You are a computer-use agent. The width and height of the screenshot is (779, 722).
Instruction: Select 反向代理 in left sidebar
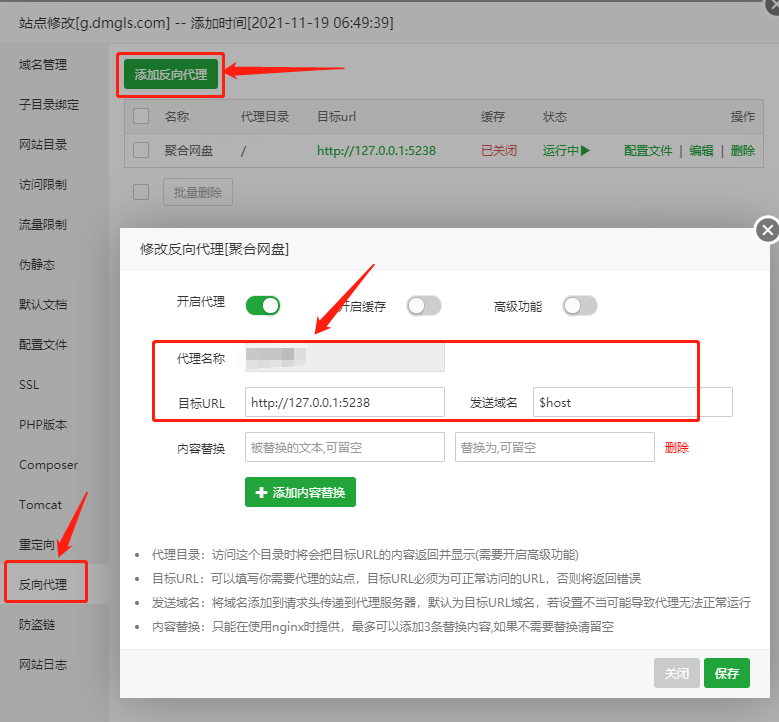pyautogui.click(x=44, y=584)
